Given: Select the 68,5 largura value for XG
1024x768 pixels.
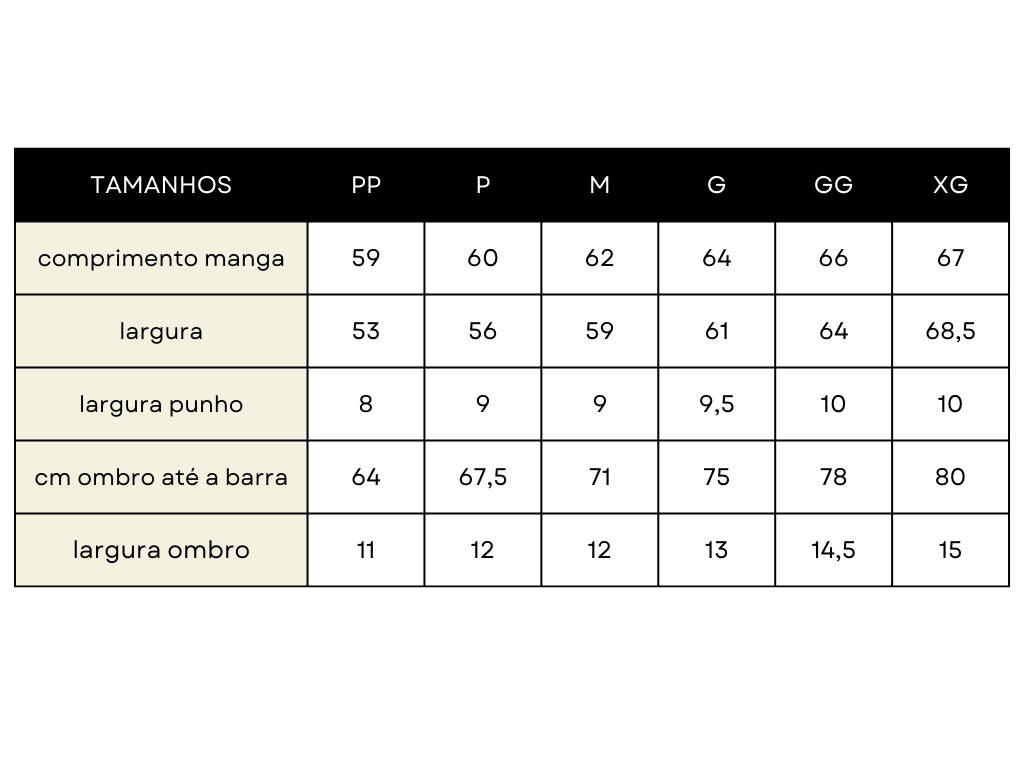Looking at the screenshot, I should 950,331.
